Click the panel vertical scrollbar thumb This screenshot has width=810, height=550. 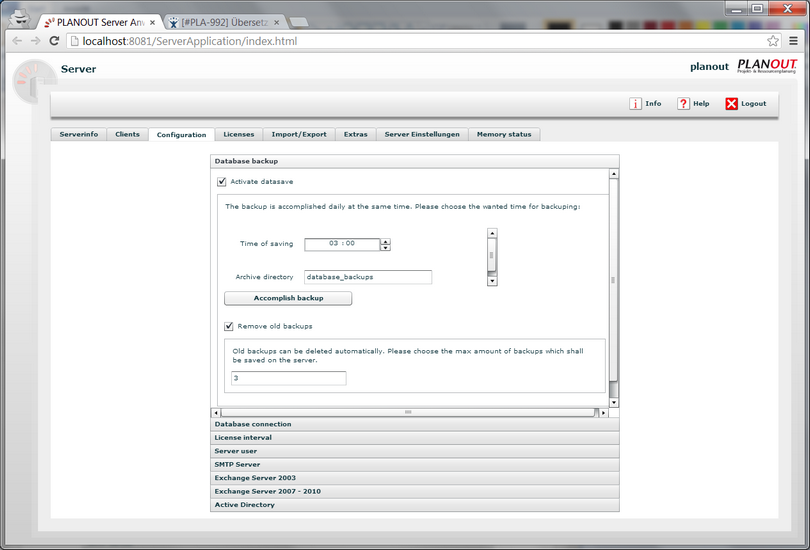614,282
